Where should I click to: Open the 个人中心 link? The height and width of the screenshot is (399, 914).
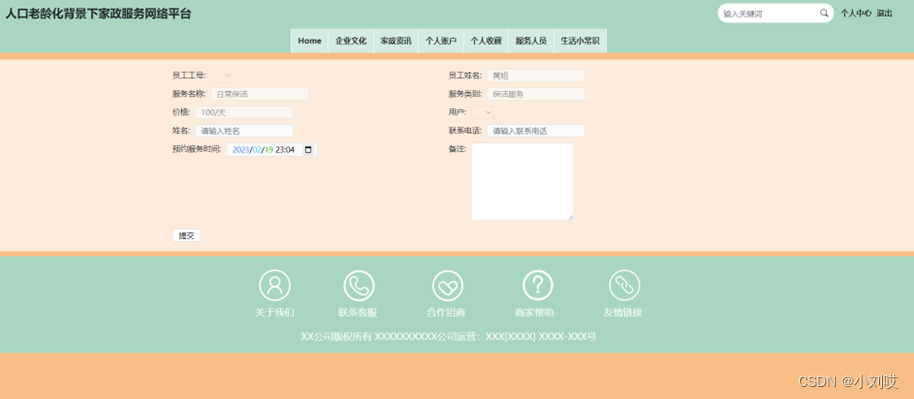pyautogui.click(x=856, y=13)
